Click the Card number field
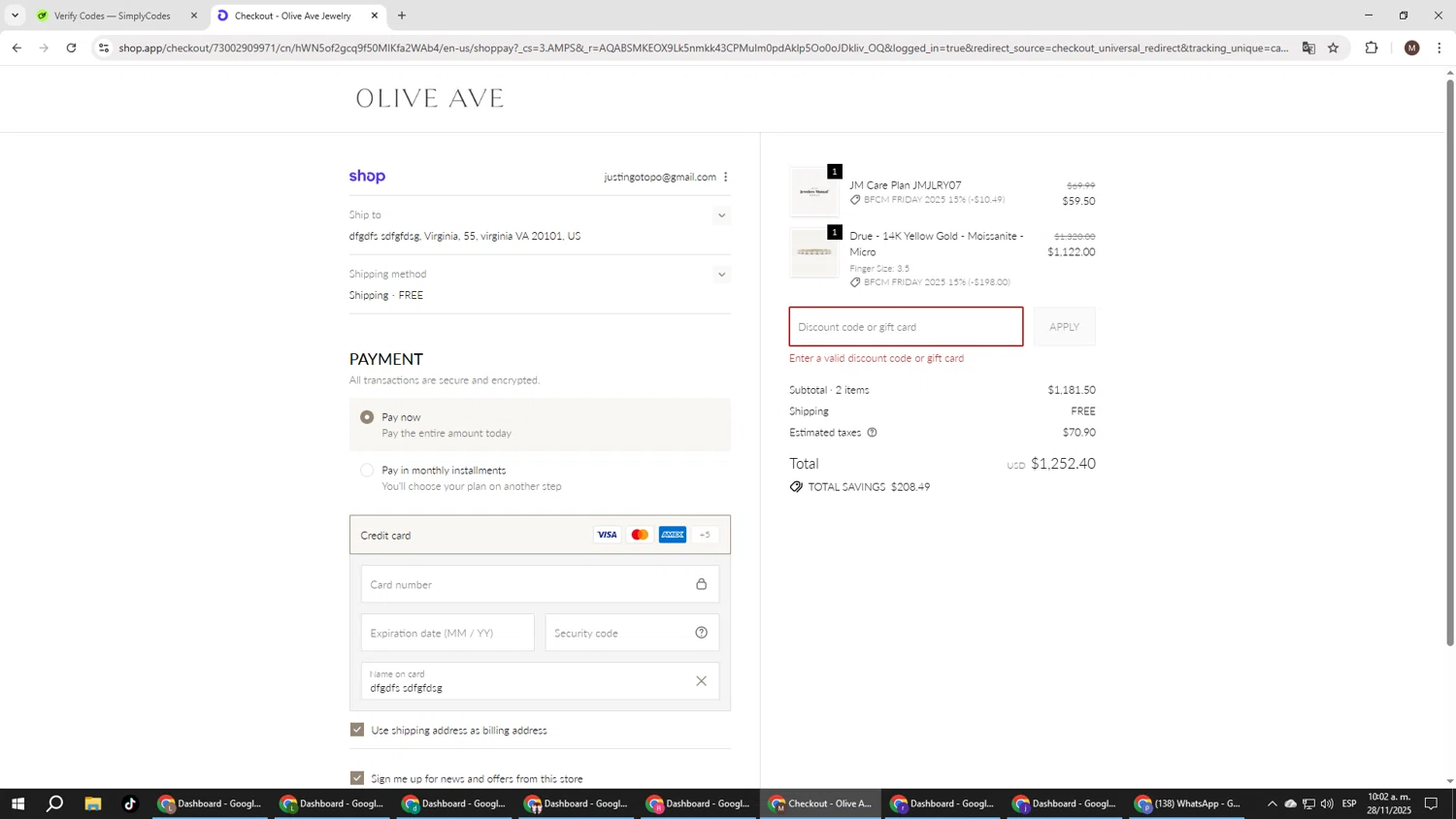Screen dimensions: 1456x819 tap(540, 584)
